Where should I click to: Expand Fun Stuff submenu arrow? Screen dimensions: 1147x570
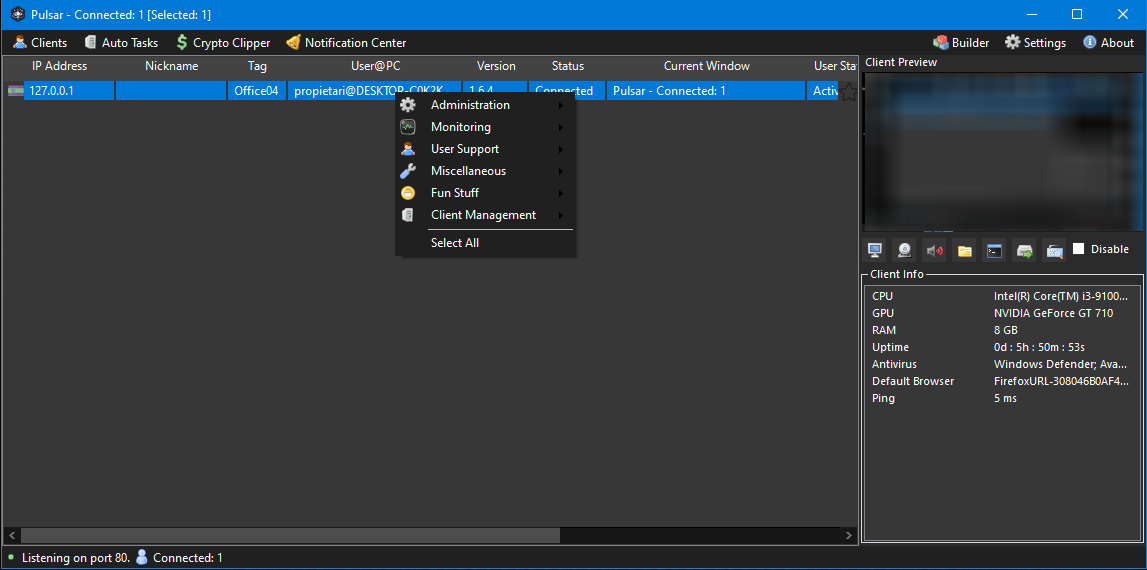[560, 193]
